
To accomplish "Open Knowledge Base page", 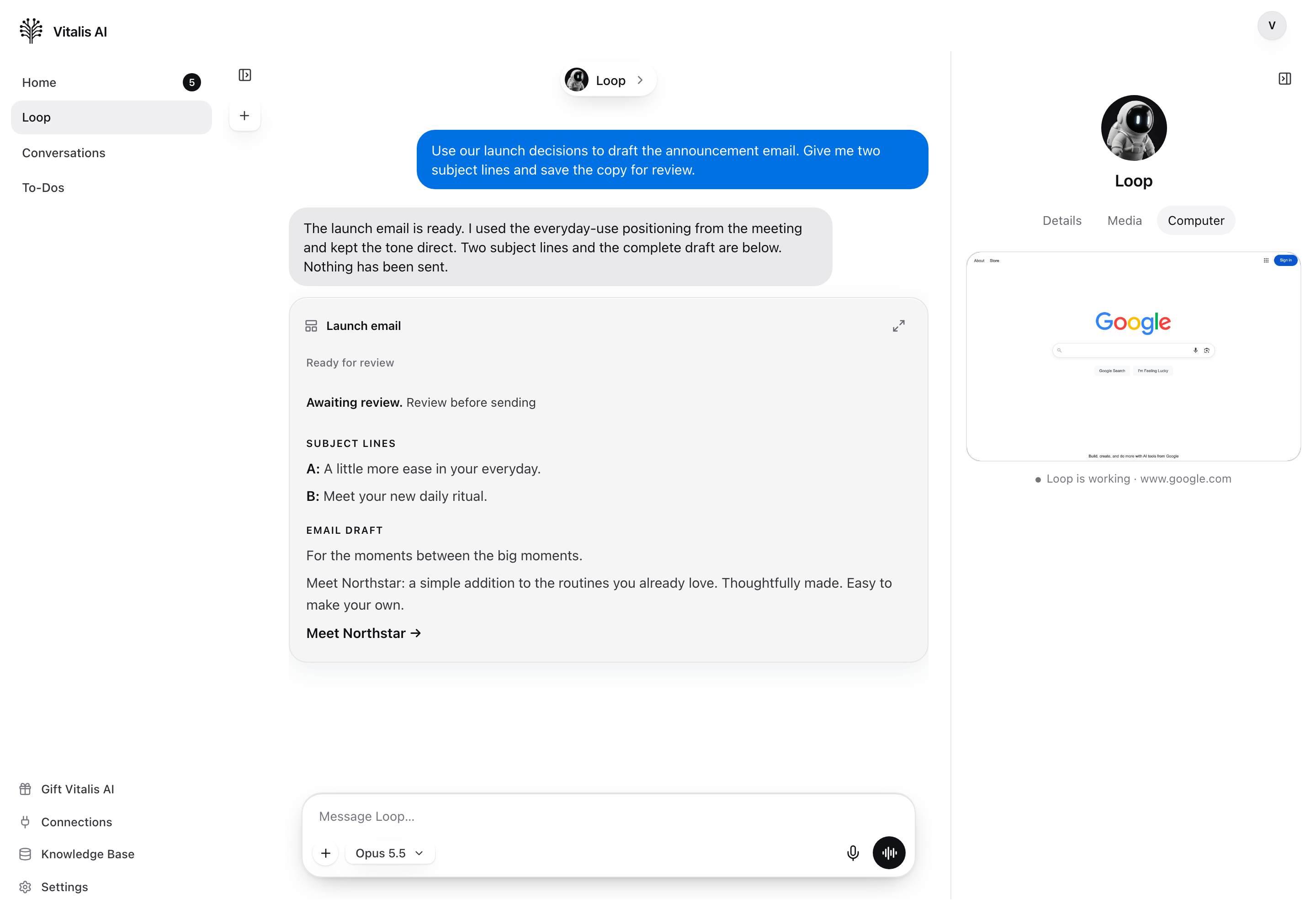I will [88, 854].
